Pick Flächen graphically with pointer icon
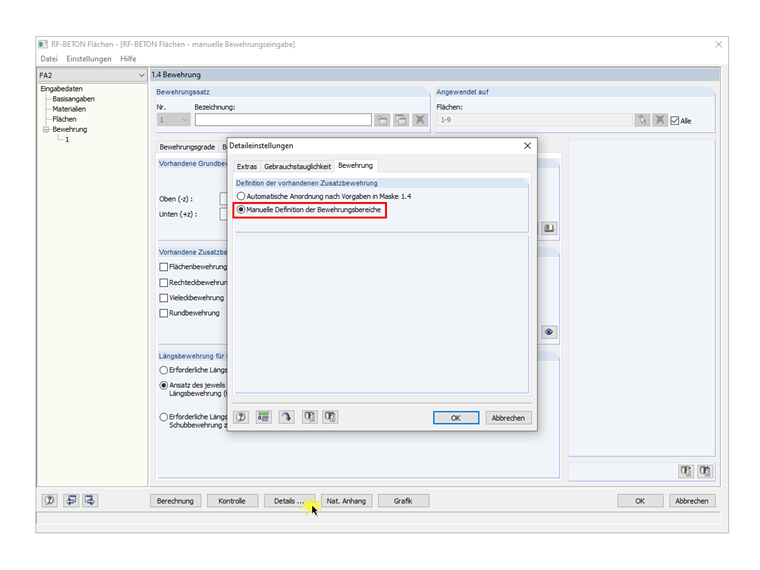 [642, 120]
